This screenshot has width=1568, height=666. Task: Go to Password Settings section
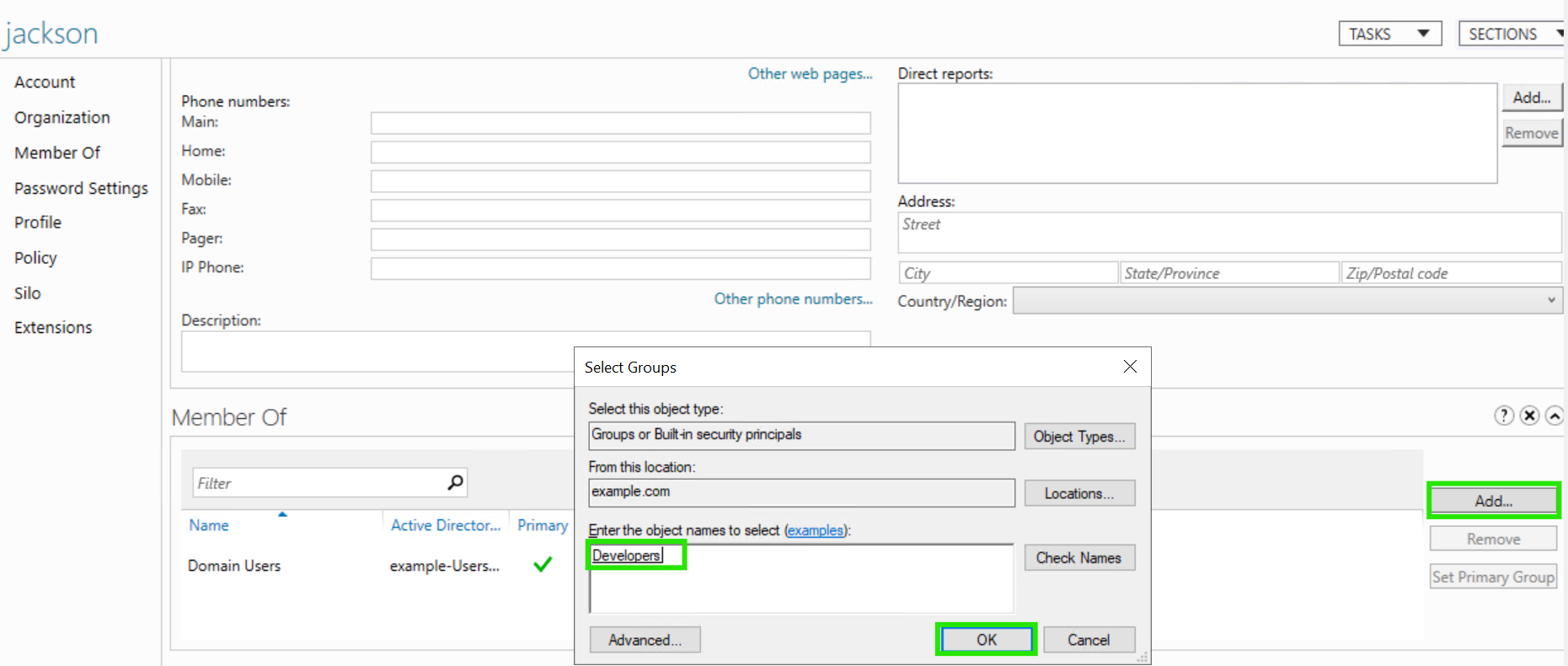pos(81,188)
